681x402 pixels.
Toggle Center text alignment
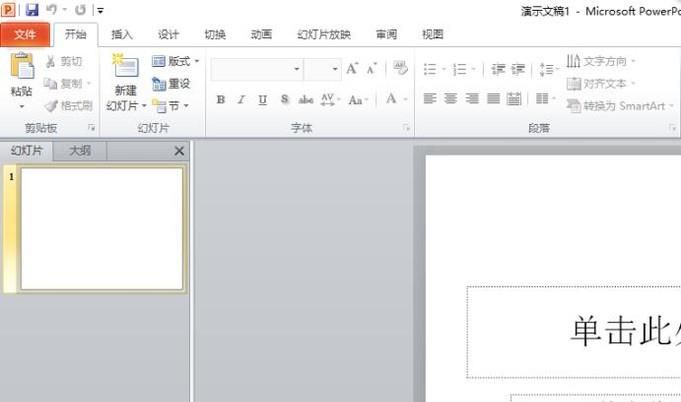tap(450, 99)
